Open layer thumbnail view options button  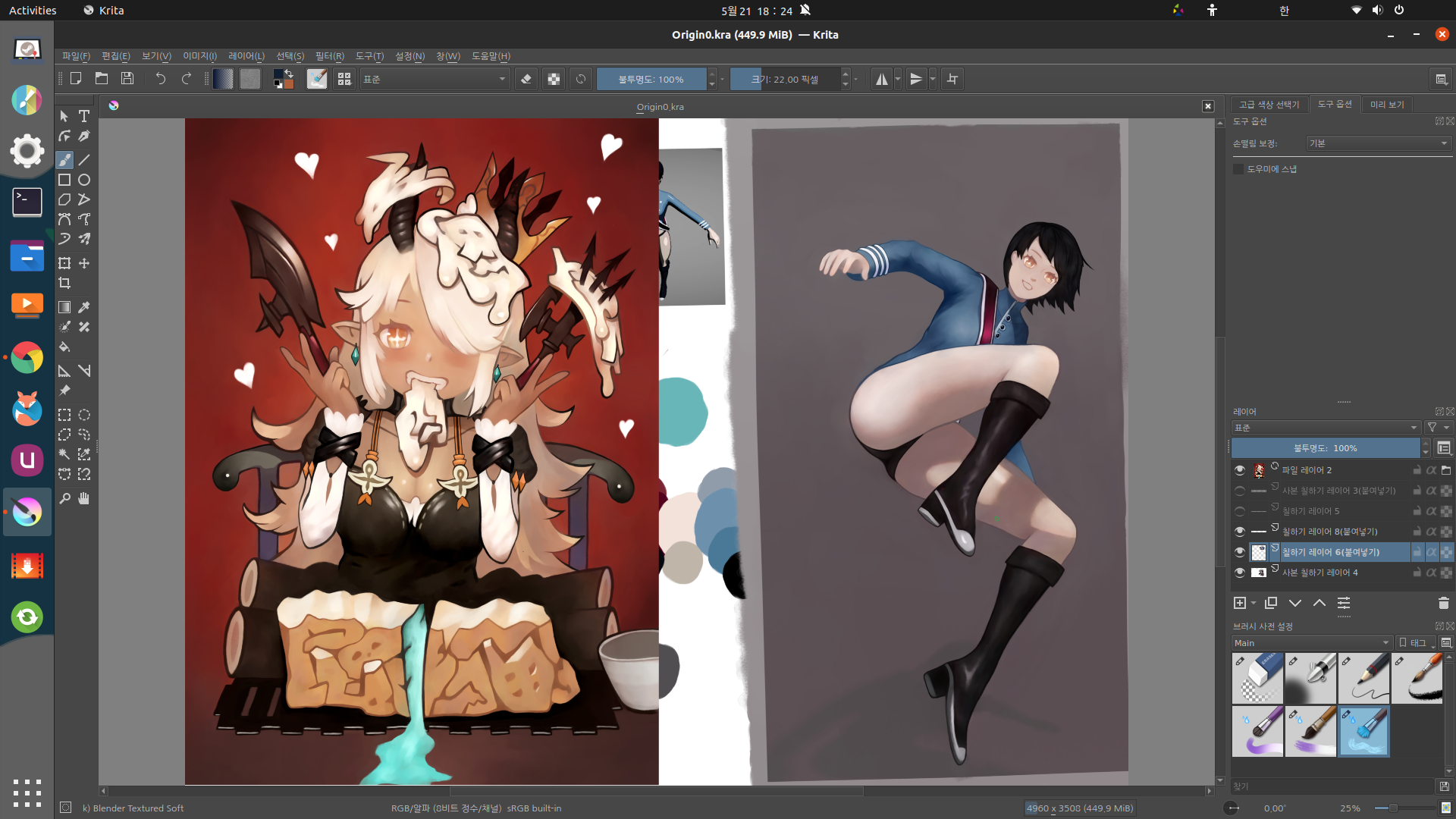[x=1444, y=448]
